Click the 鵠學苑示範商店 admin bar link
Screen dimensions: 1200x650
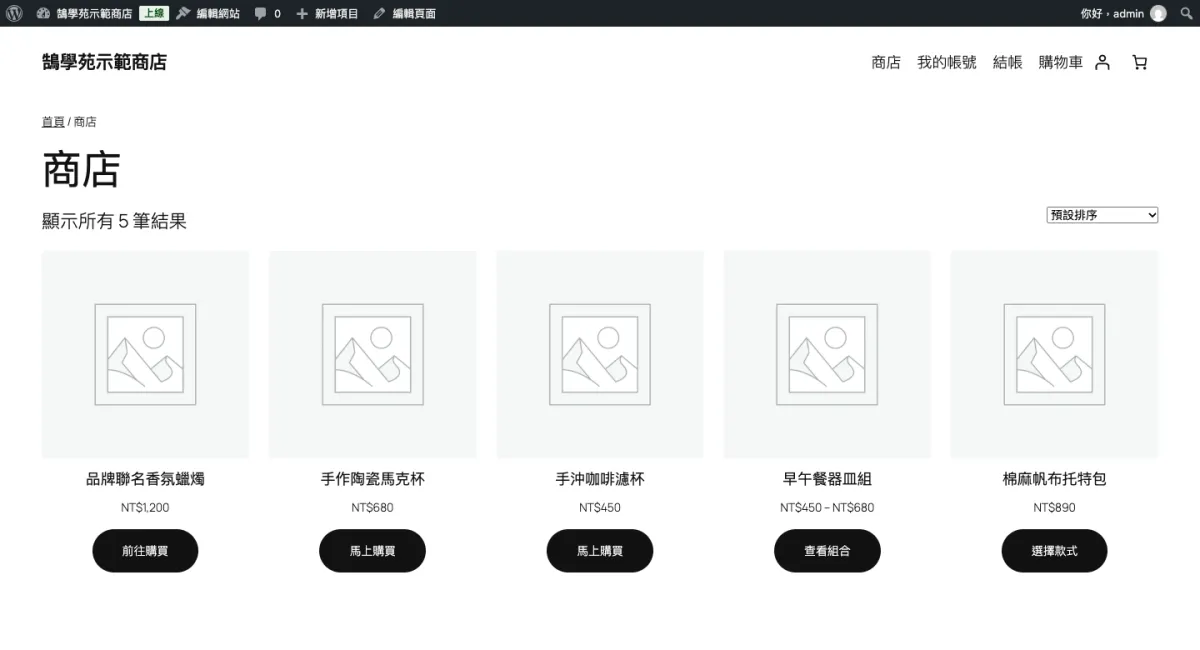coord(94,13)
